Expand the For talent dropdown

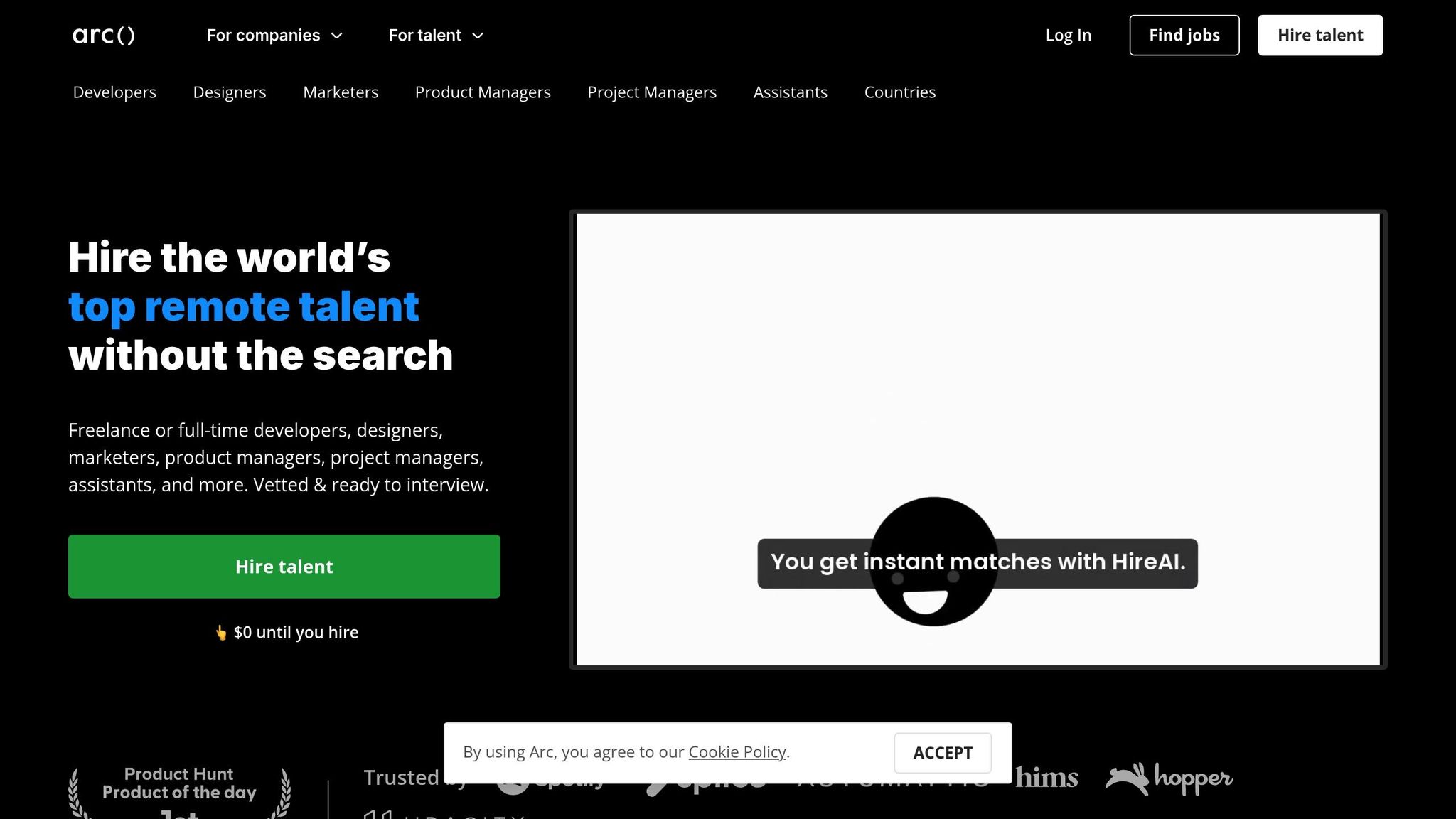click(436, 36)
